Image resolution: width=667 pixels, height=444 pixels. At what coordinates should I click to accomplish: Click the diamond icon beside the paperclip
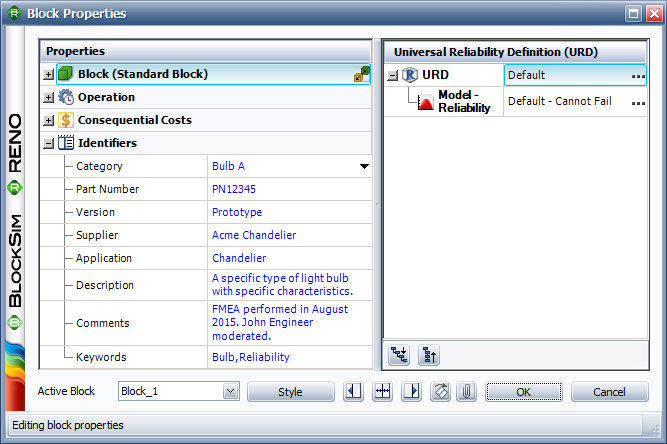click(439, 392)
